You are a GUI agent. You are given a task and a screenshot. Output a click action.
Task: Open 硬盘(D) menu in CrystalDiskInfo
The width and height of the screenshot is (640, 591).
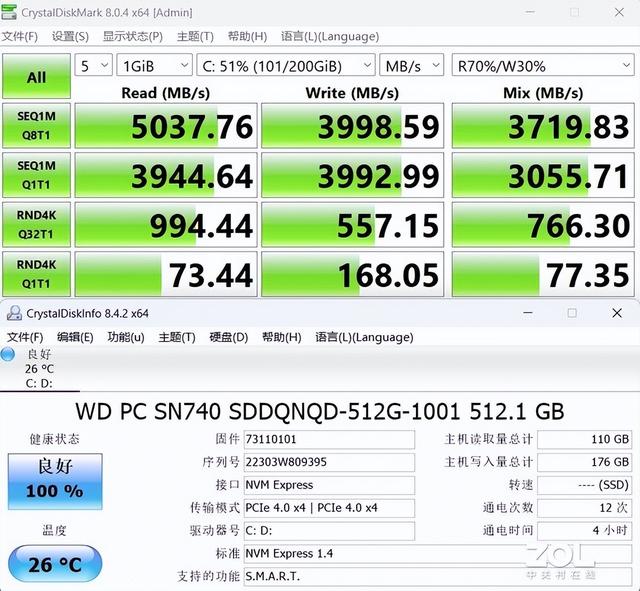point(229,337)
